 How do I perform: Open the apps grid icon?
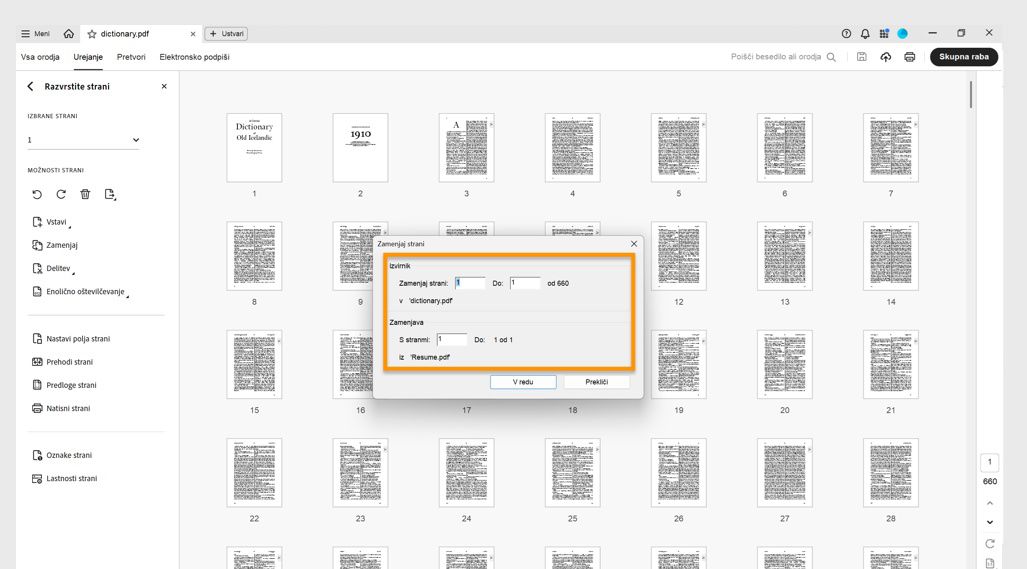(x=884, y=33)
